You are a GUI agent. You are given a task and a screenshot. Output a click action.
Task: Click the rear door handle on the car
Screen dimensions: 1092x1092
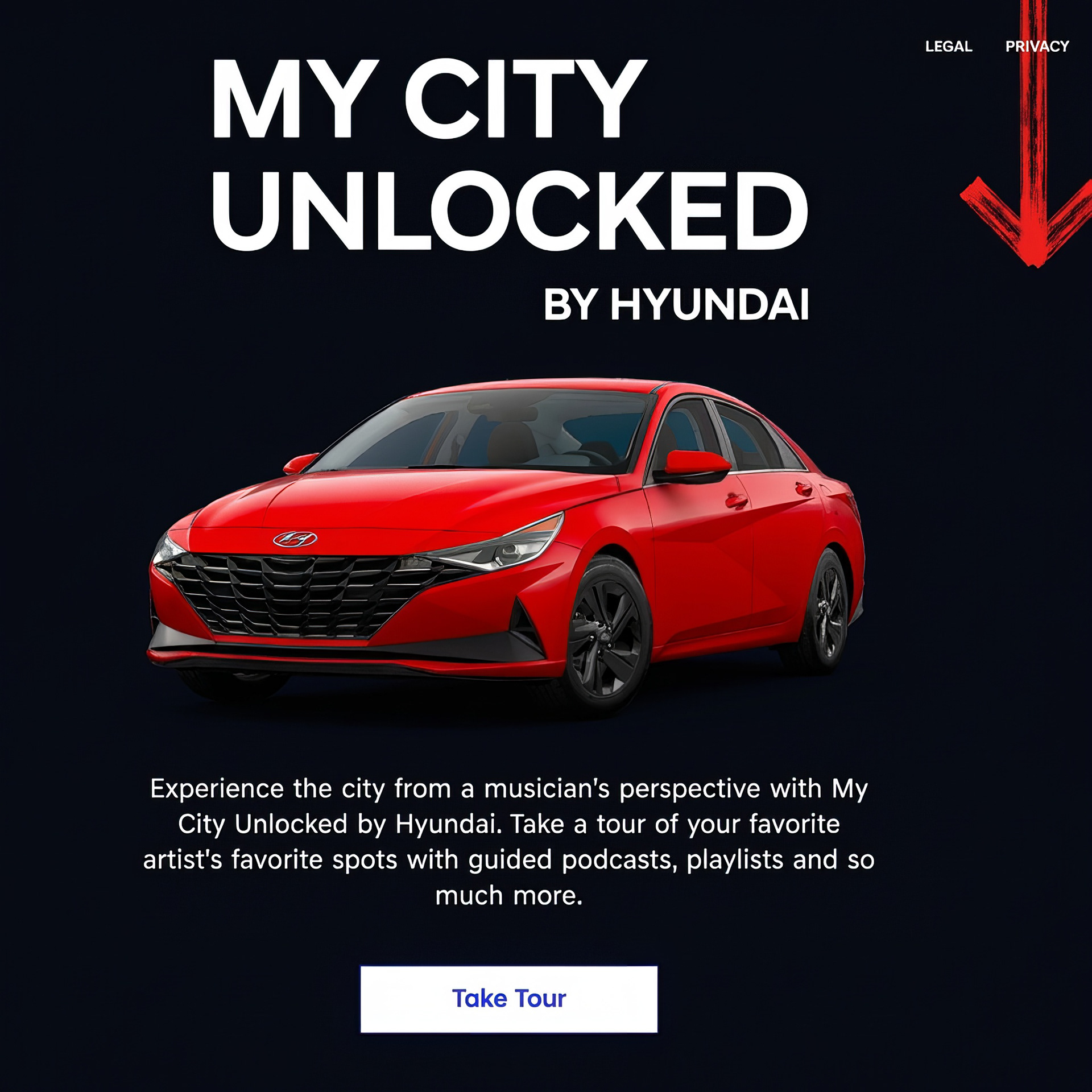[804, 489]
